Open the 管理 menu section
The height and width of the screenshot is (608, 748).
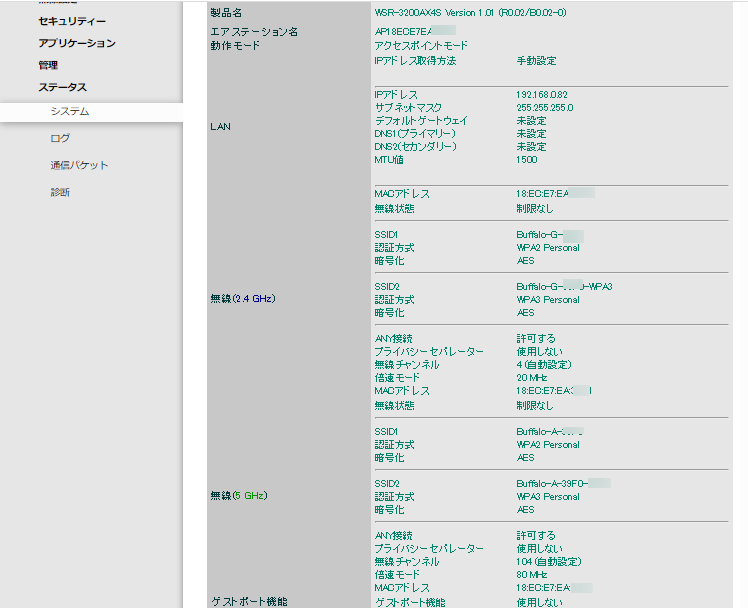pos(48,65)
